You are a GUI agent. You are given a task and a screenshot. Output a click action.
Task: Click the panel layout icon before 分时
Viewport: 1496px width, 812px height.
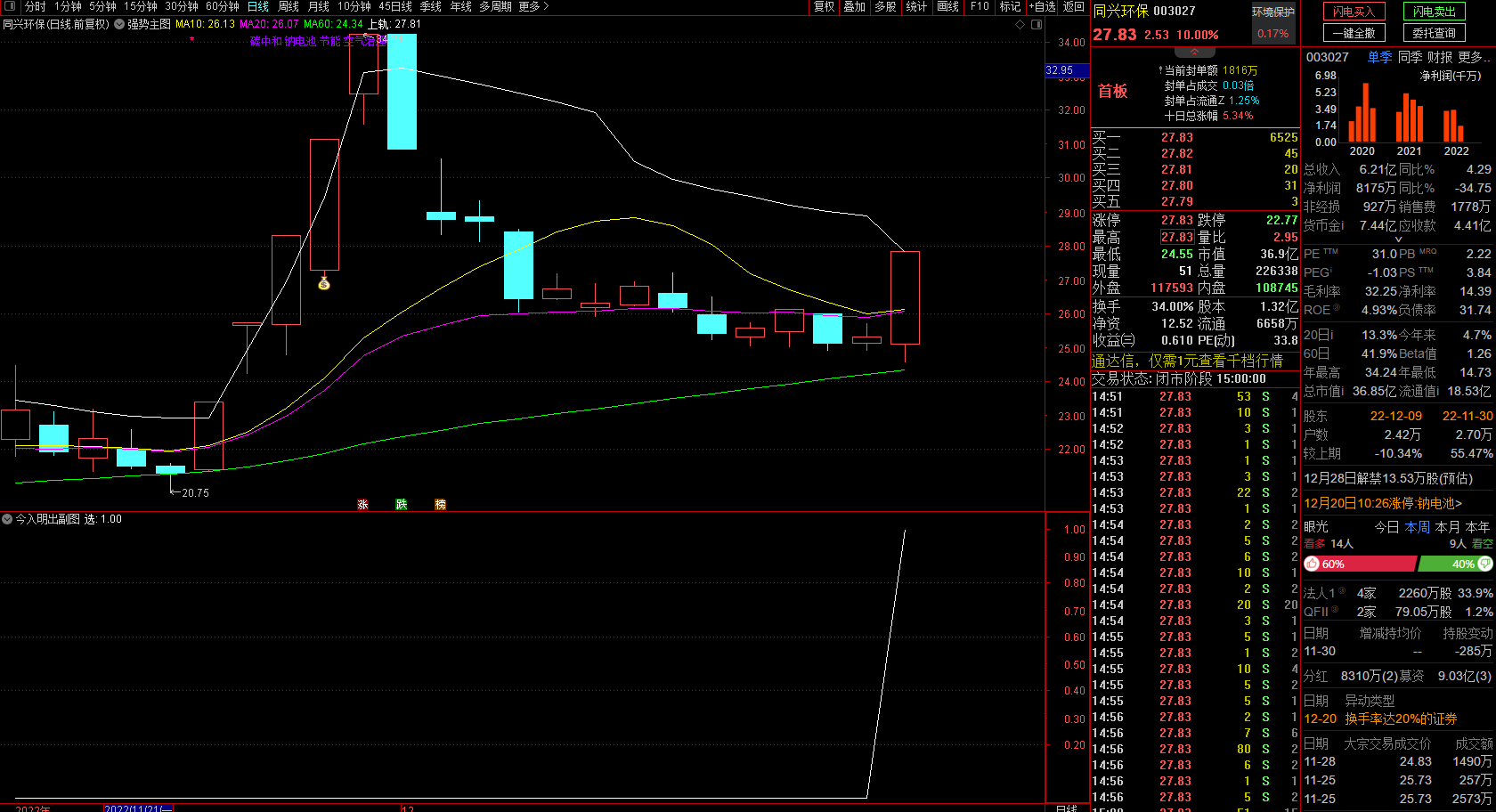pyautogui.click(x=11, y=6)
